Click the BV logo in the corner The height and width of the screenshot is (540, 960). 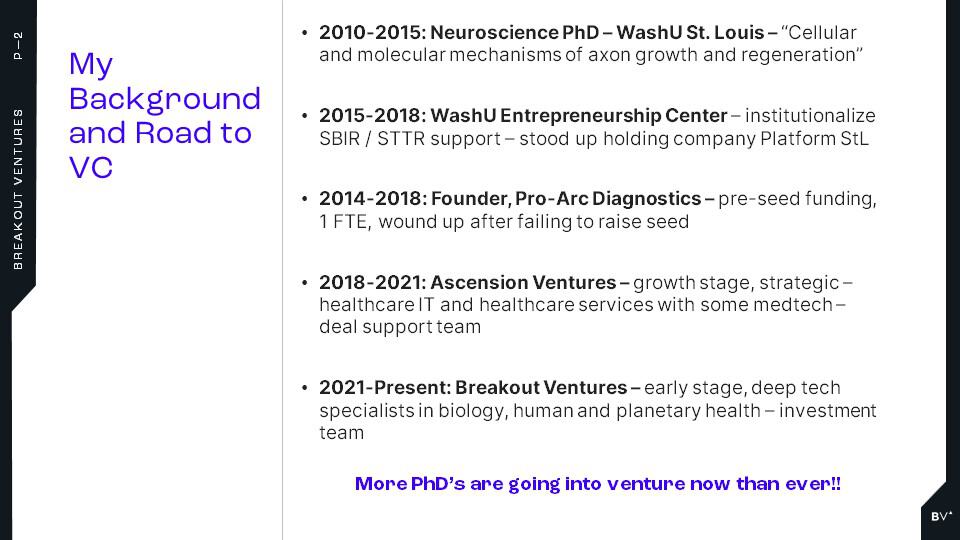942,516
